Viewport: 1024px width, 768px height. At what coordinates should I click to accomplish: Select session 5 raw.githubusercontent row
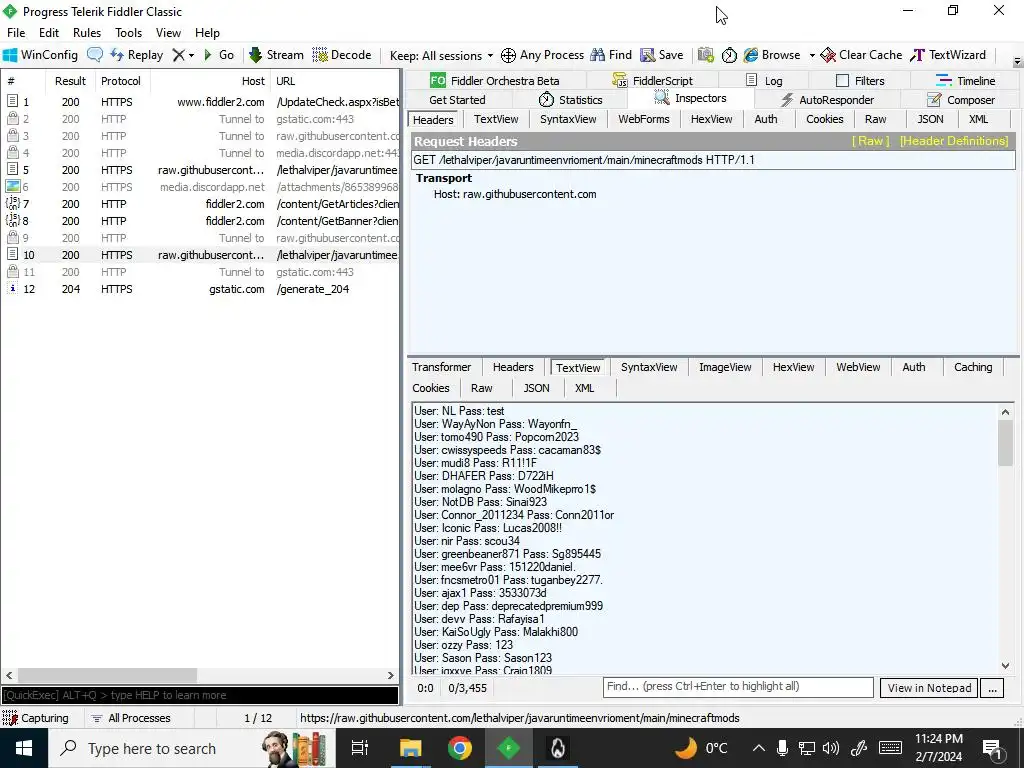coord(200,170)
